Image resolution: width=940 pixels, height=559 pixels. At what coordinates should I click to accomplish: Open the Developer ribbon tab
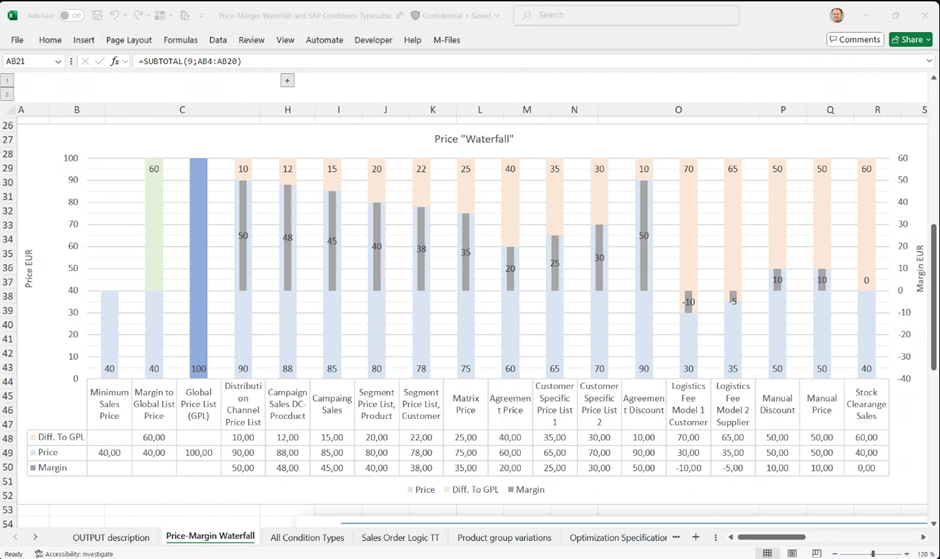(x=373, y=40)
